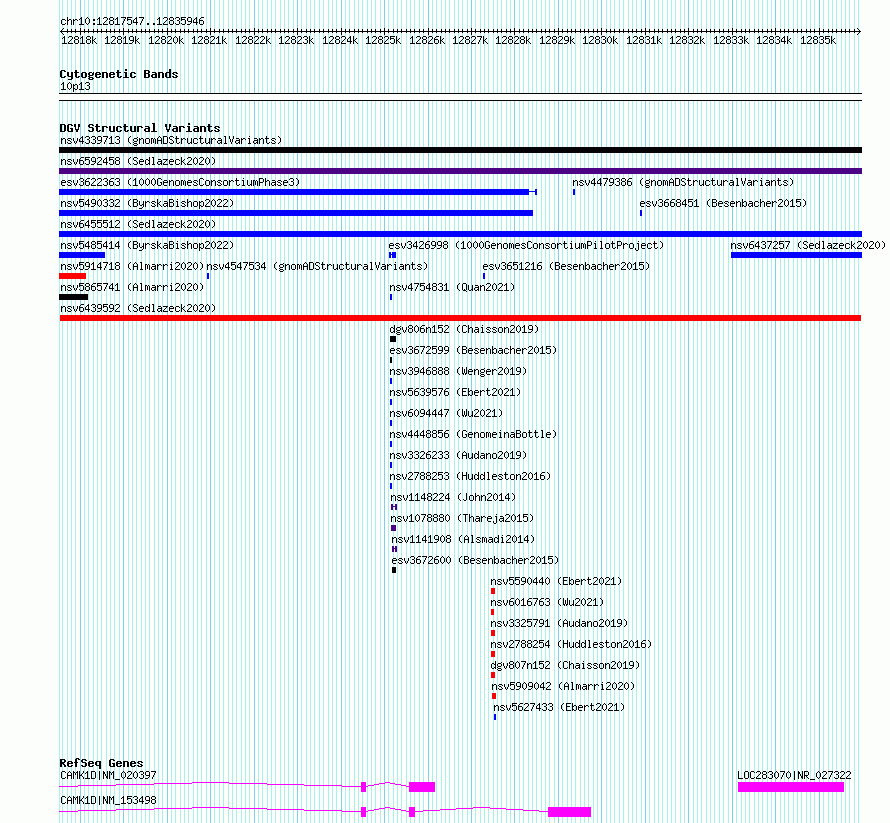The width and height of the screenshot is (890, 823).
Task: Open nsv5490332 (ByrskaBishop2022) variant label
Action: coord(147,203)
